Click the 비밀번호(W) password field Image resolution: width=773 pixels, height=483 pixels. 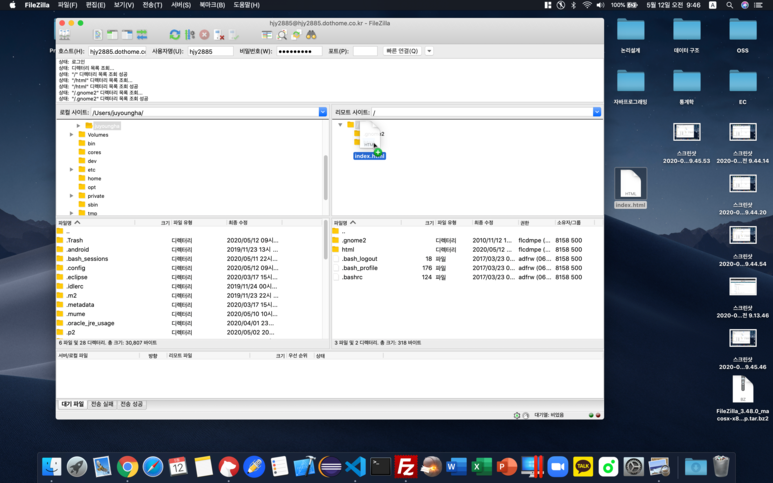pos(299,51)
